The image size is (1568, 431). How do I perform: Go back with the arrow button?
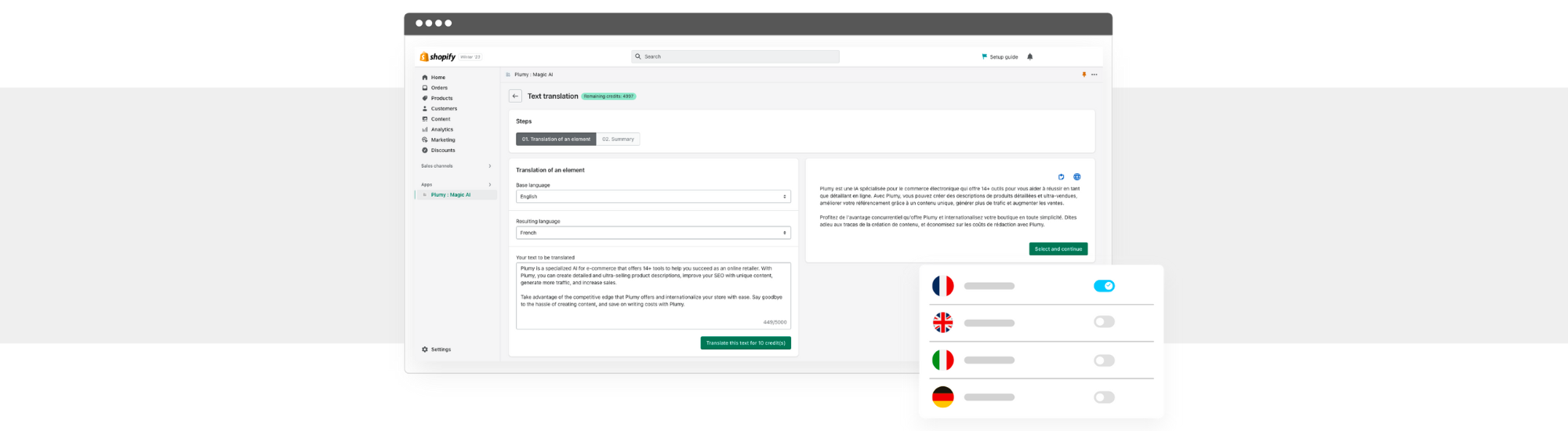click(x=515, y=96)
